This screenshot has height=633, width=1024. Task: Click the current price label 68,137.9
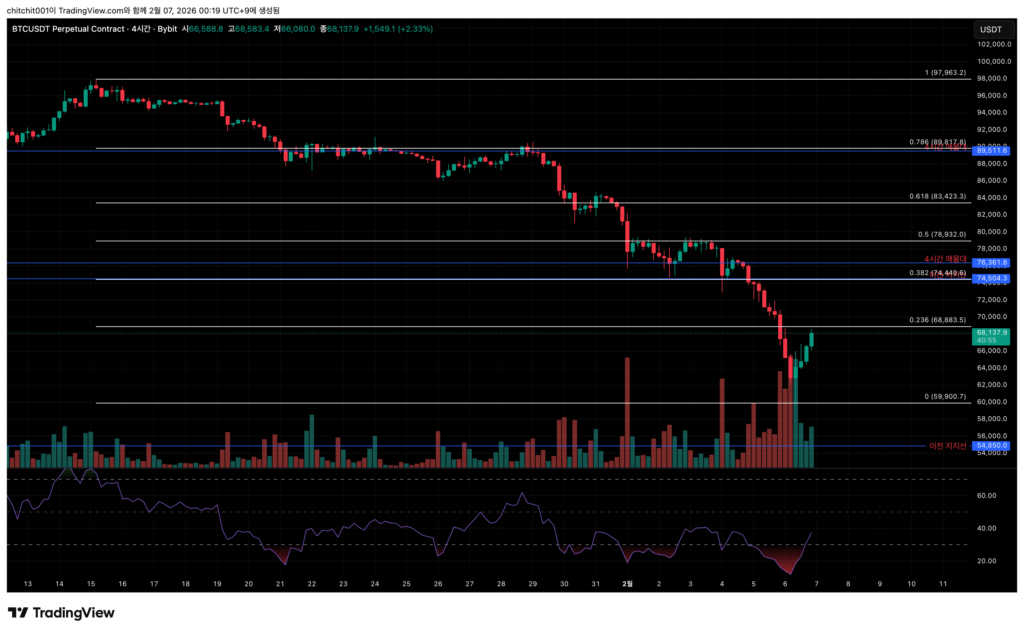click(992, 332)
